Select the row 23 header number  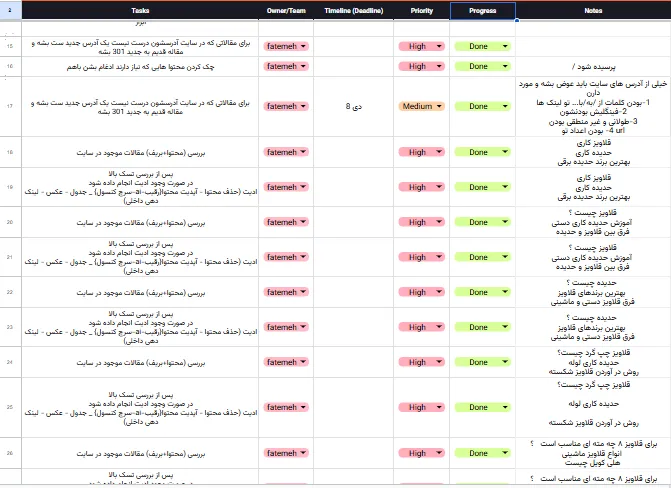point(10,327)
